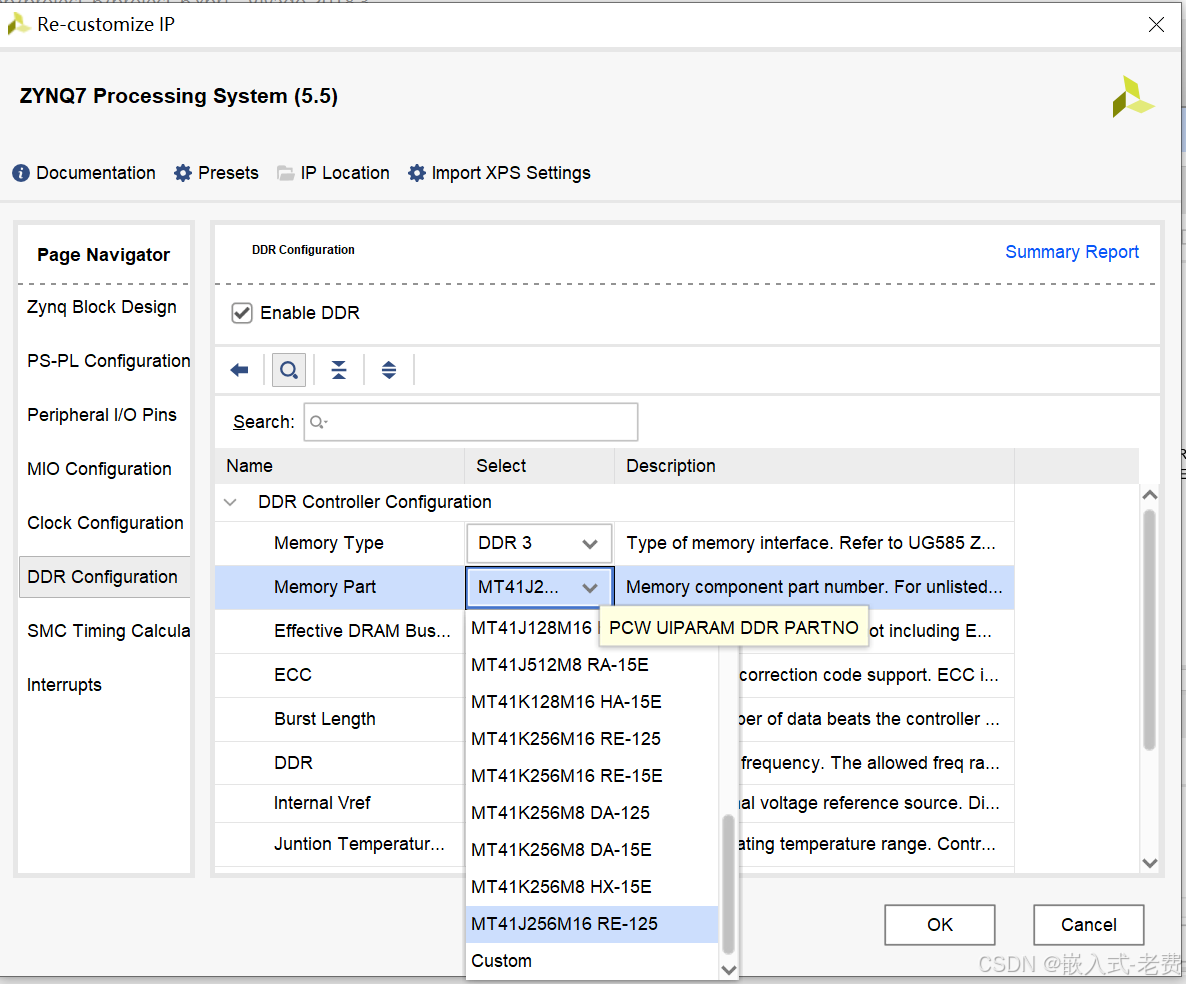The image size is (1186, 984).
Task: Click the table scroll up arrow
Action: point(1150,495)
